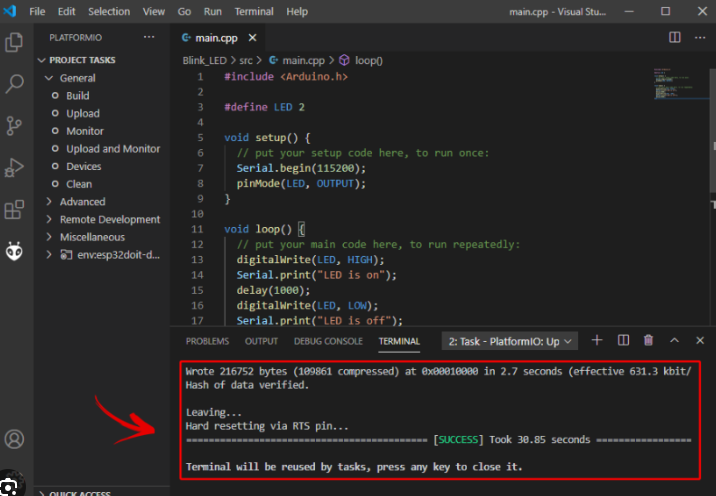Image resolution: width=716 pixels, height=496 pixels.
Task: Kill terminal using trash icon
Action: pyautogui.click(x=648, y=341)
